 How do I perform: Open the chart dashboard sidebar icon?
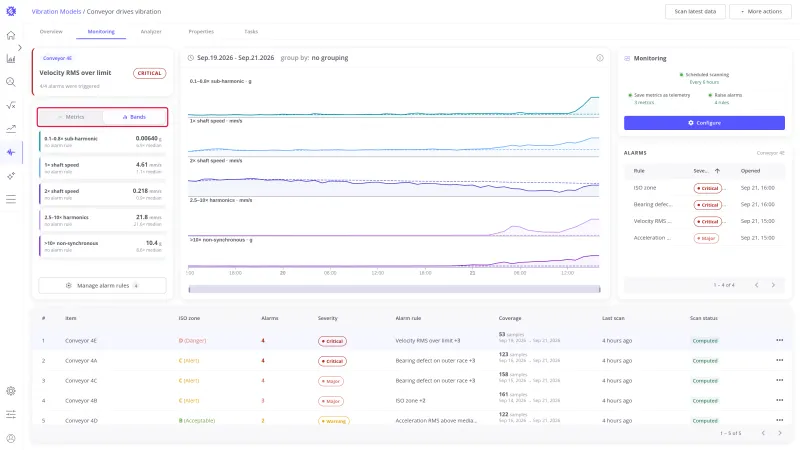(11, 59)
